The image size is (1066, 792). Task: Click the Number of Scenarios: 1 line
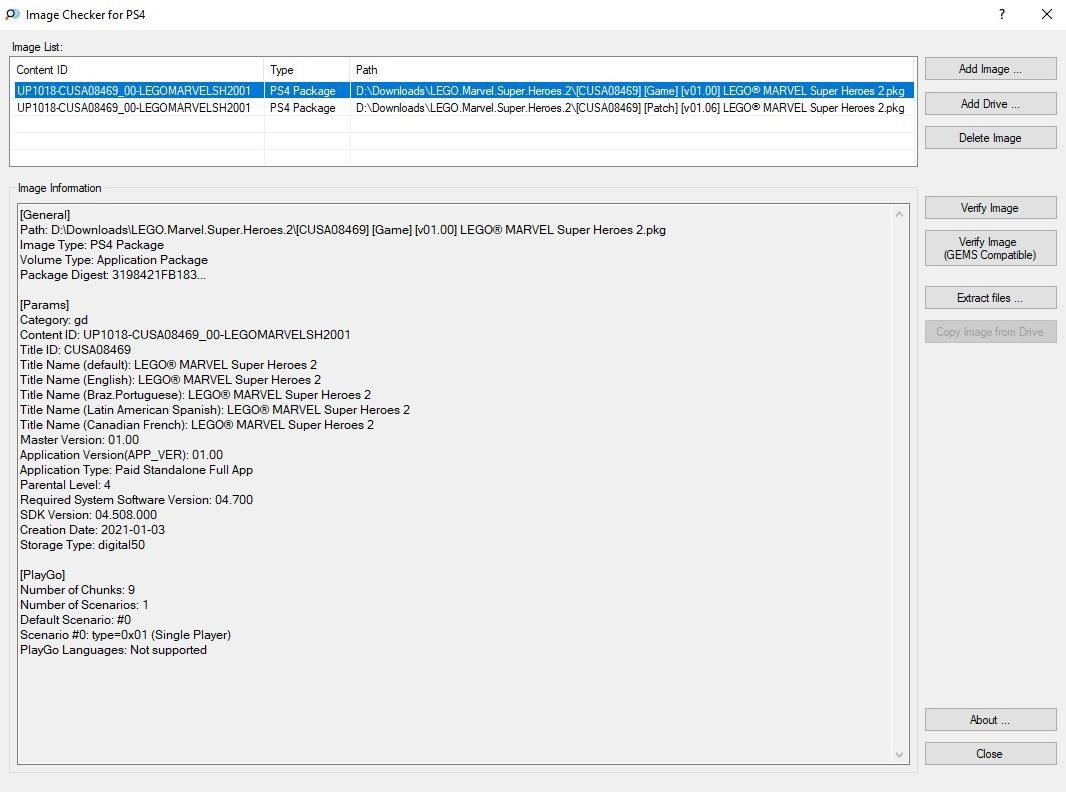(x=84, y=604)
